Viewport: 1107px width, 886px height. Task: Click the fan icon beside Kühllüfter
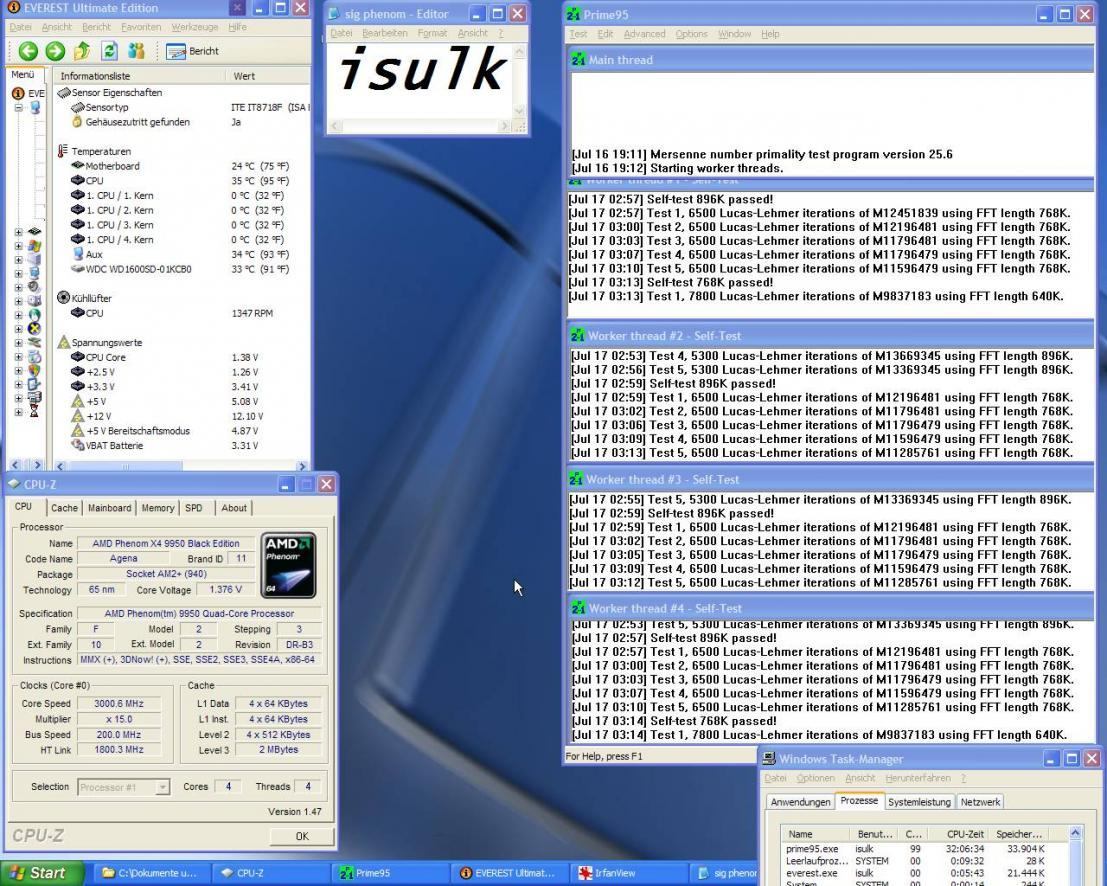pos(63,298)
